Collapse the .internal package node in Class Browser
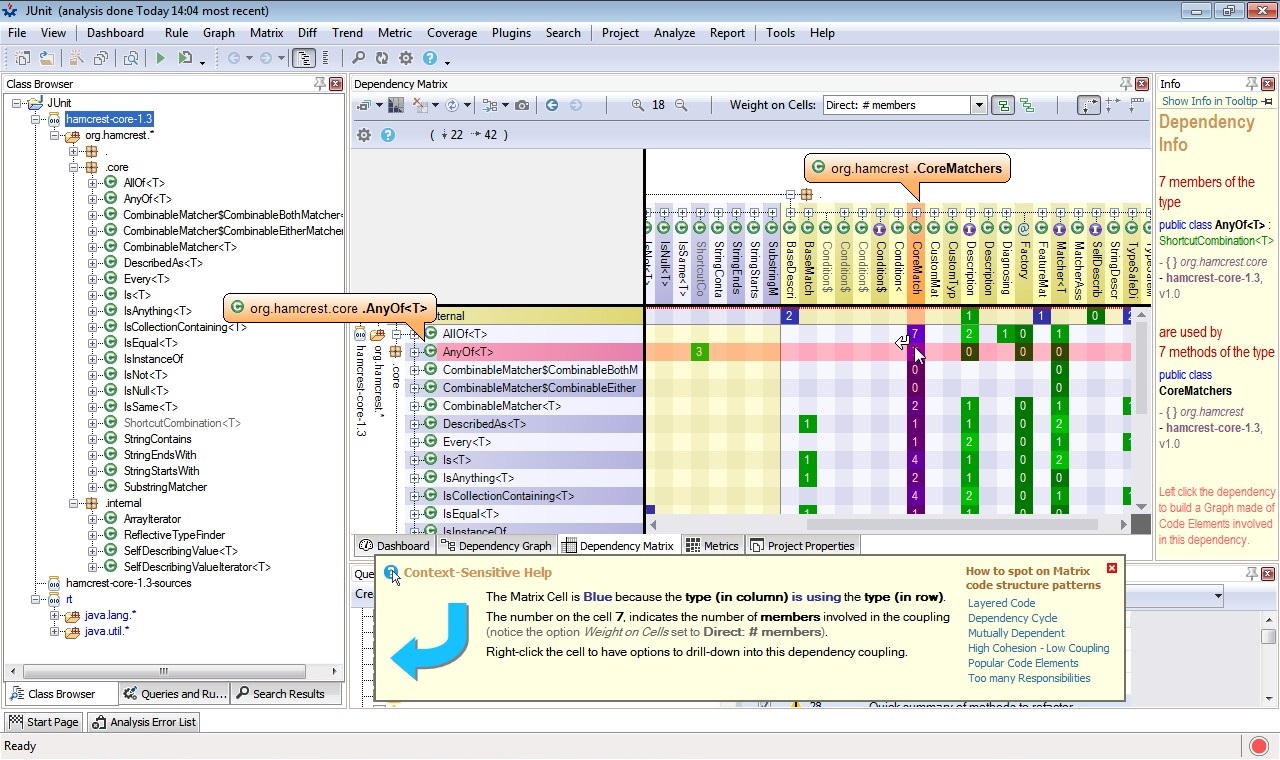Screen dimensions: 1280x760 coord(74,503)
